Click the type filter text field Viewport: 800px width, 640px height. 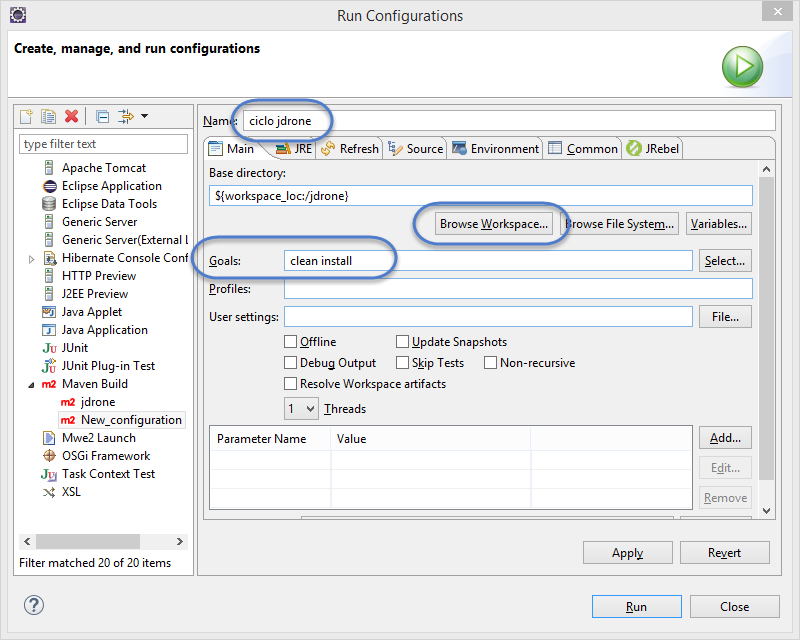pos(103,144)
